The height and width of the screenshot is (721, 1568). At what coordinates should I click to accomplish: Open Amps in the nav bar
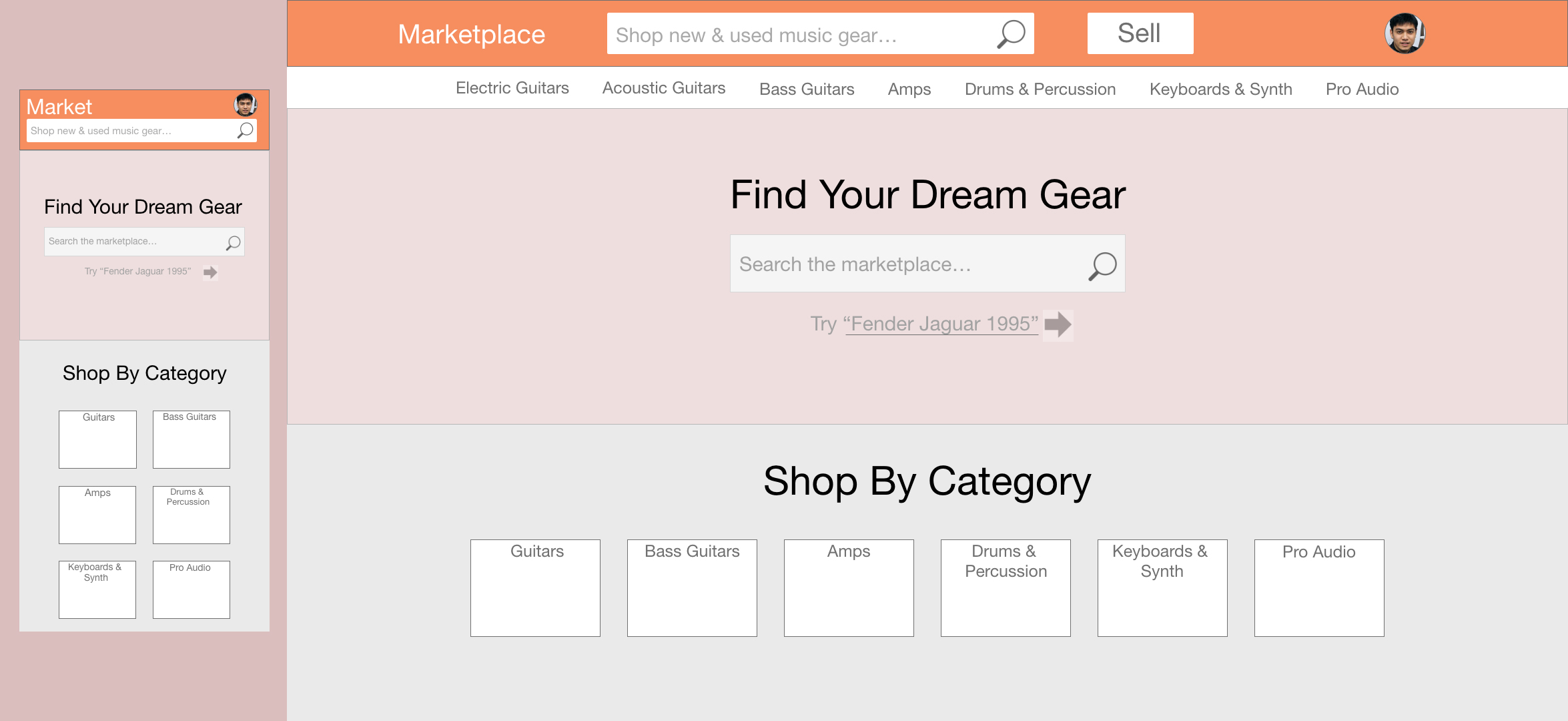click(909, 89)
